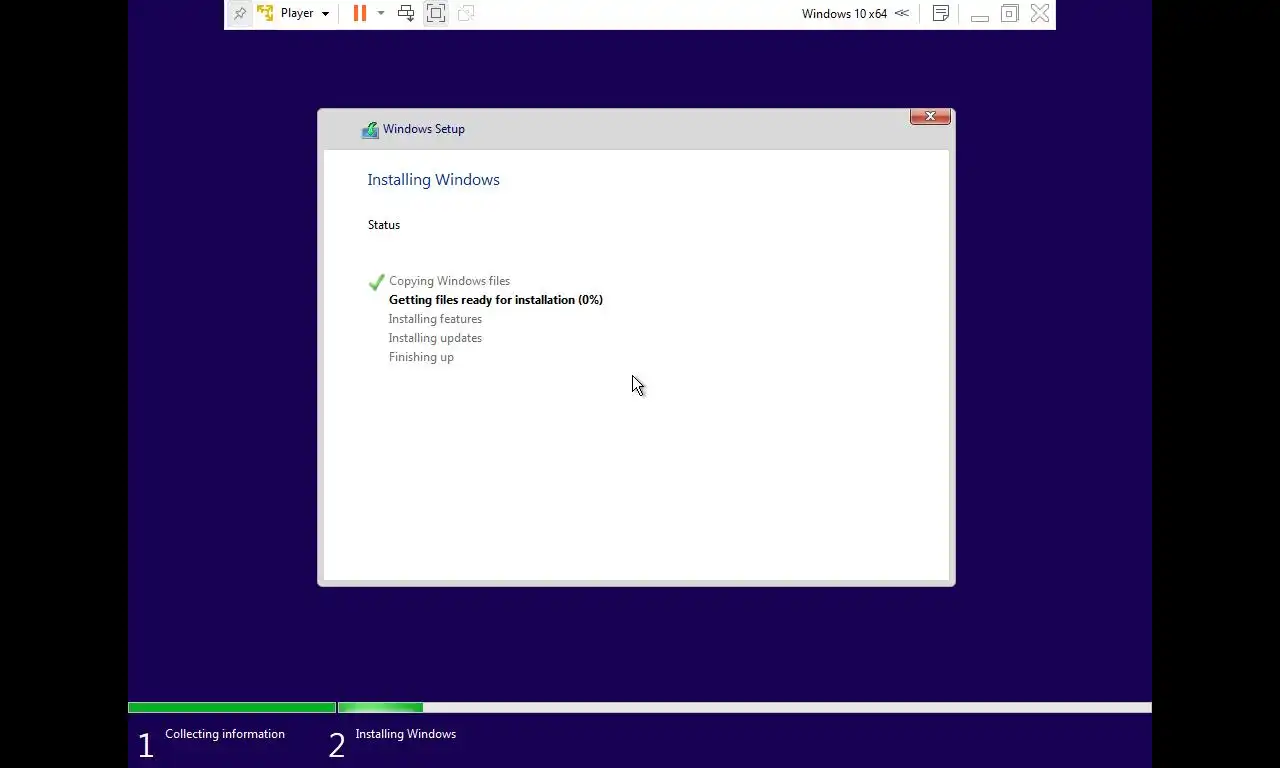Send Ctrl+Alt+Del to the VM
1280x768 pixels.
pyautogui.click(x=406, y=13)
